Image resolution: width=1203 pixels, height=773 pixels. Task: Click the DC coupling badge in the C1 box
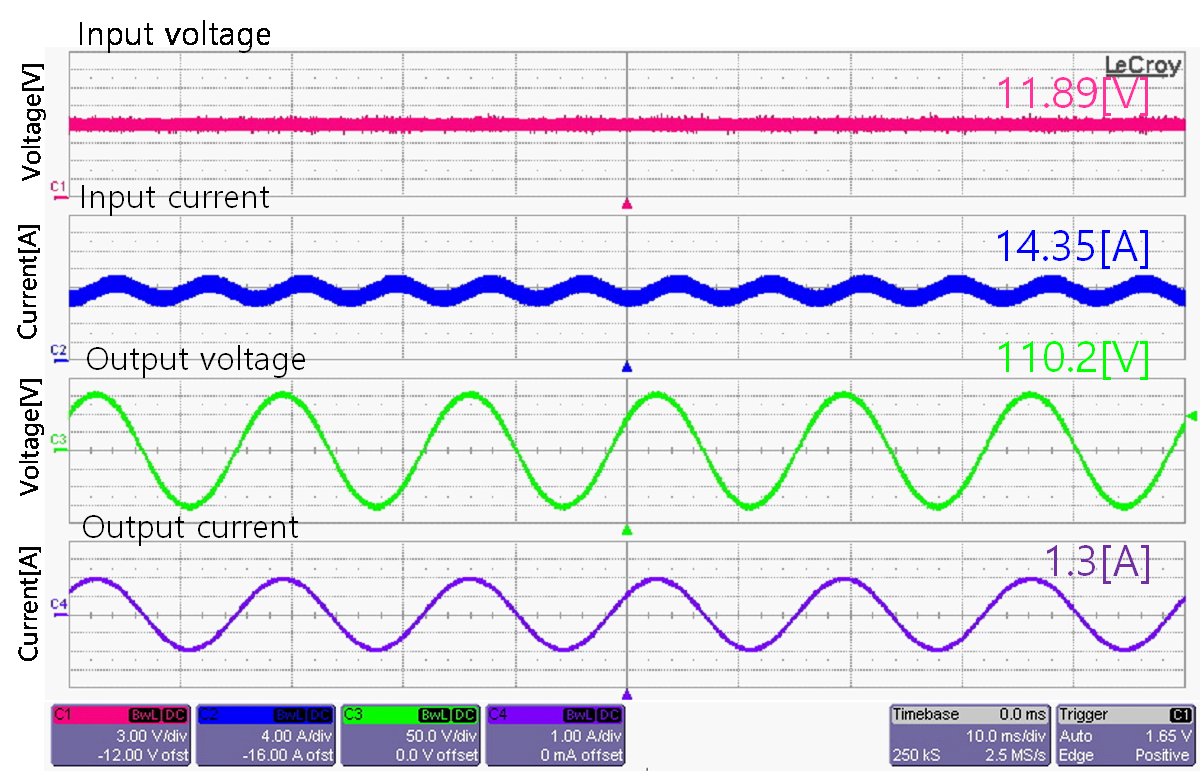click(x=174, y=715)
